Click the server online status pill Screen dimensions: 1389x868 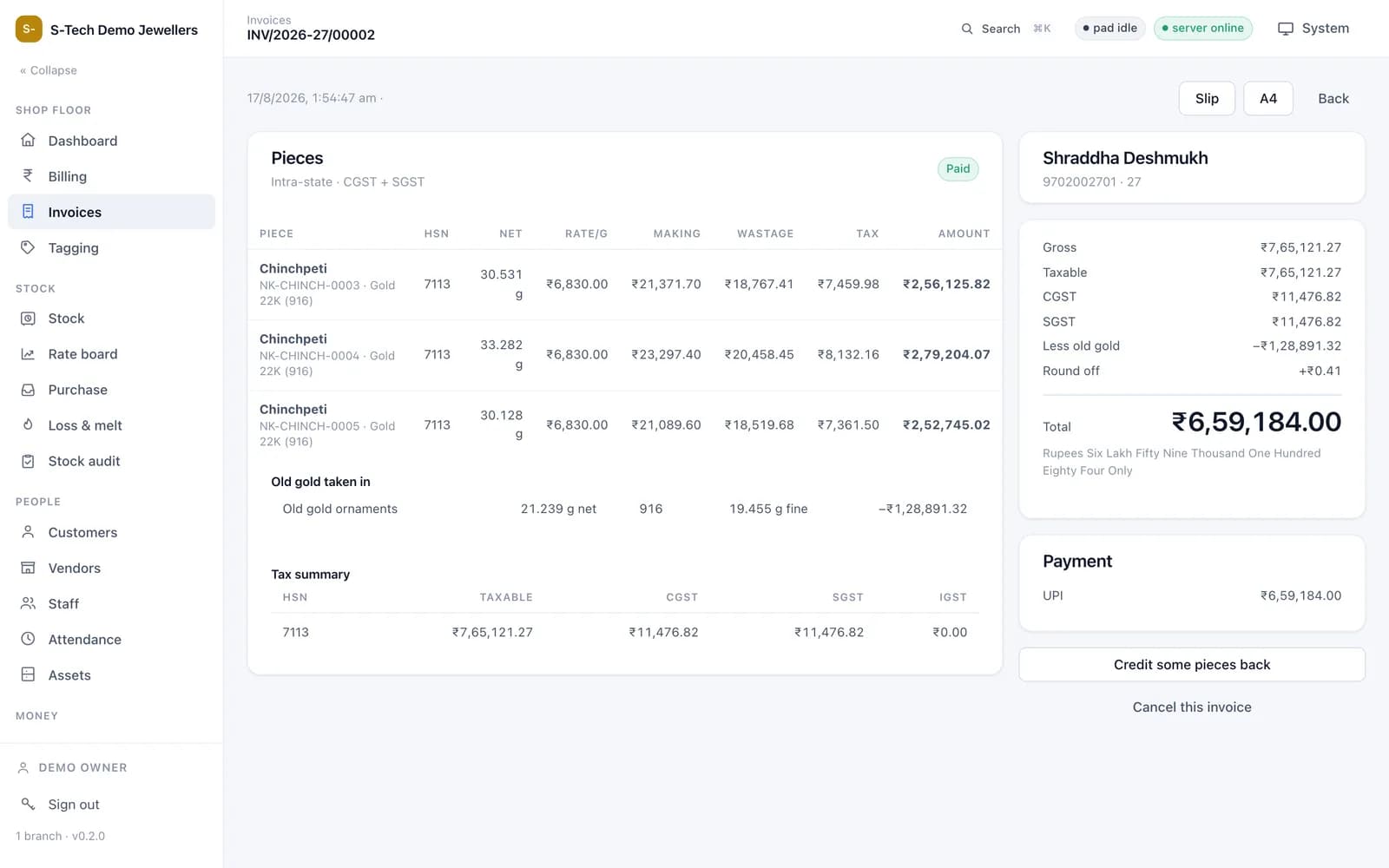[1202, 29]
